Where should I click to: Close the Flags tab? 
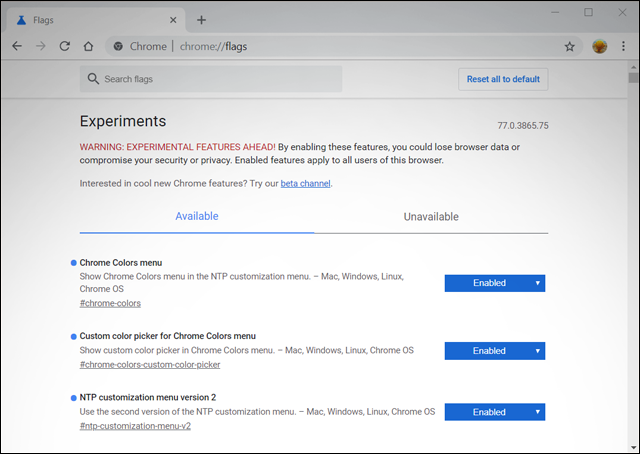pos(173,20)
